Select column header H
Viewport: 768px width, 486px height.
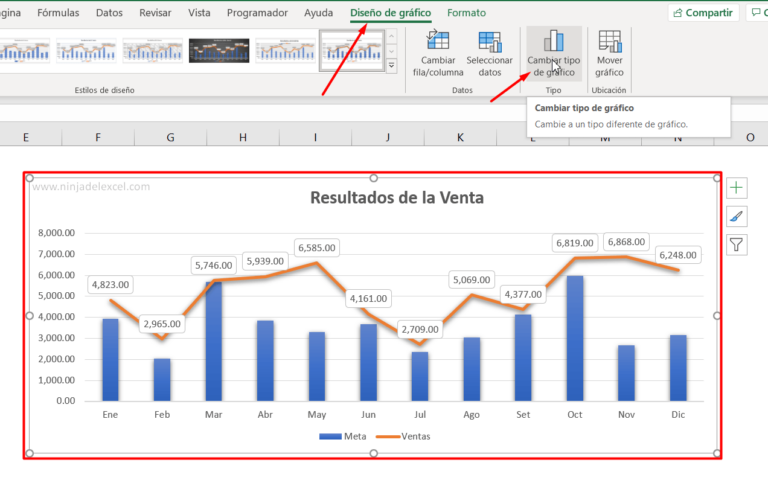(242, 137)
